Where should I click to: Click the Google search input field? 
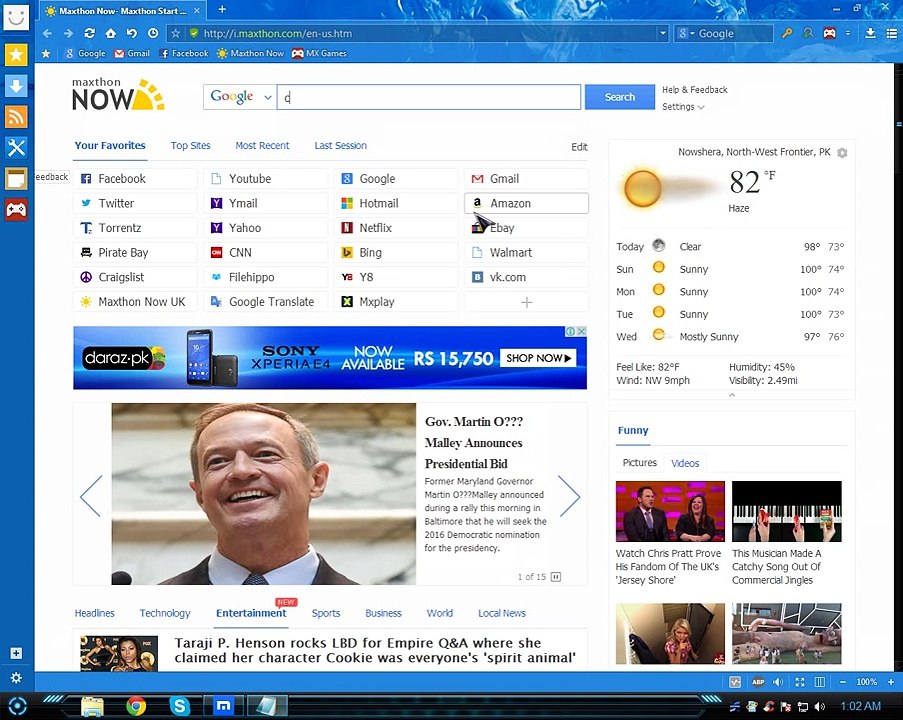(428, 97)
